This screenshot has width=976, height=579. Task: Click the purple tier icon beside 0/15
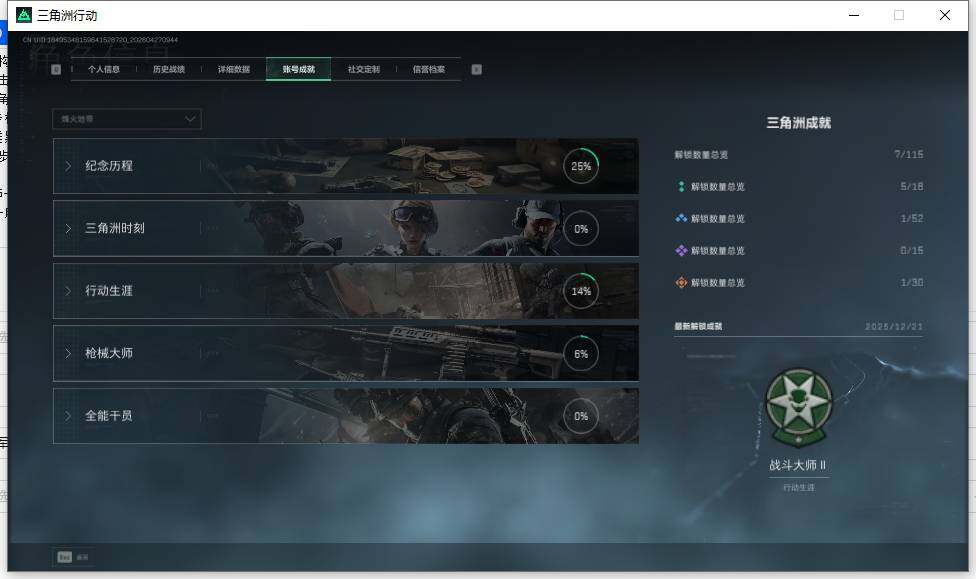[681, 250]
